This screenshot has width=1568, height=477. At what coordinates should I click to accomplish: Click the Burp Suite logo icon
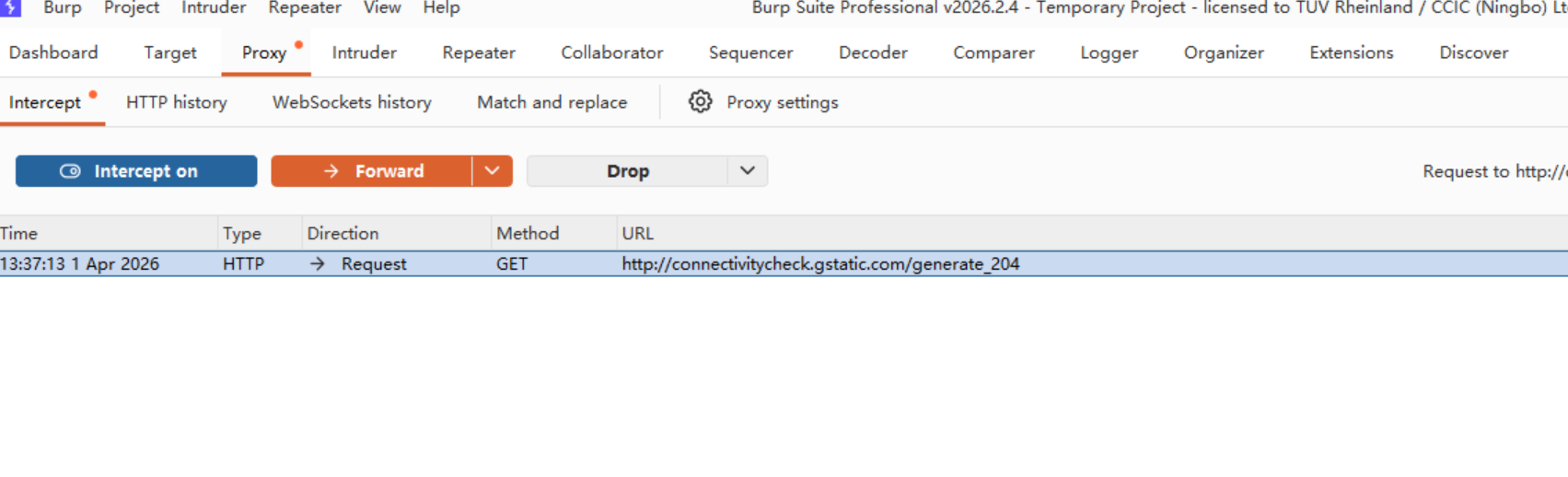[9, 7]
